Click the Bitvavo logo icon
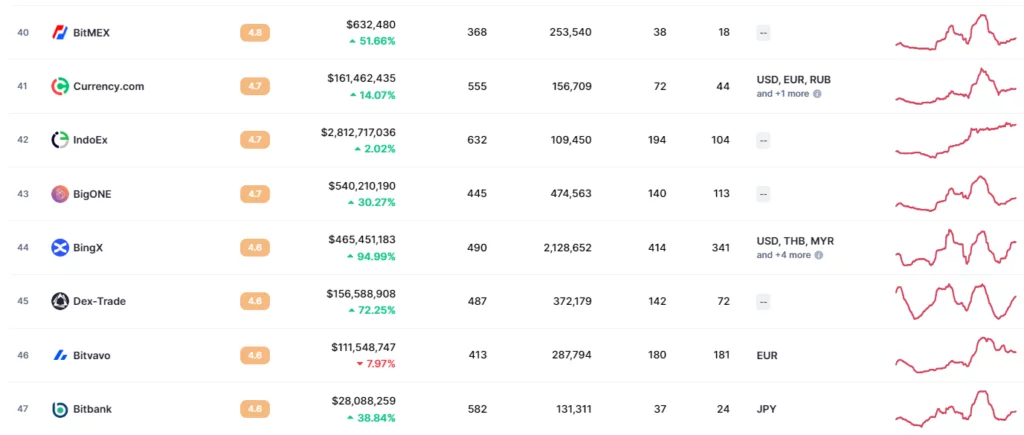 60,355
